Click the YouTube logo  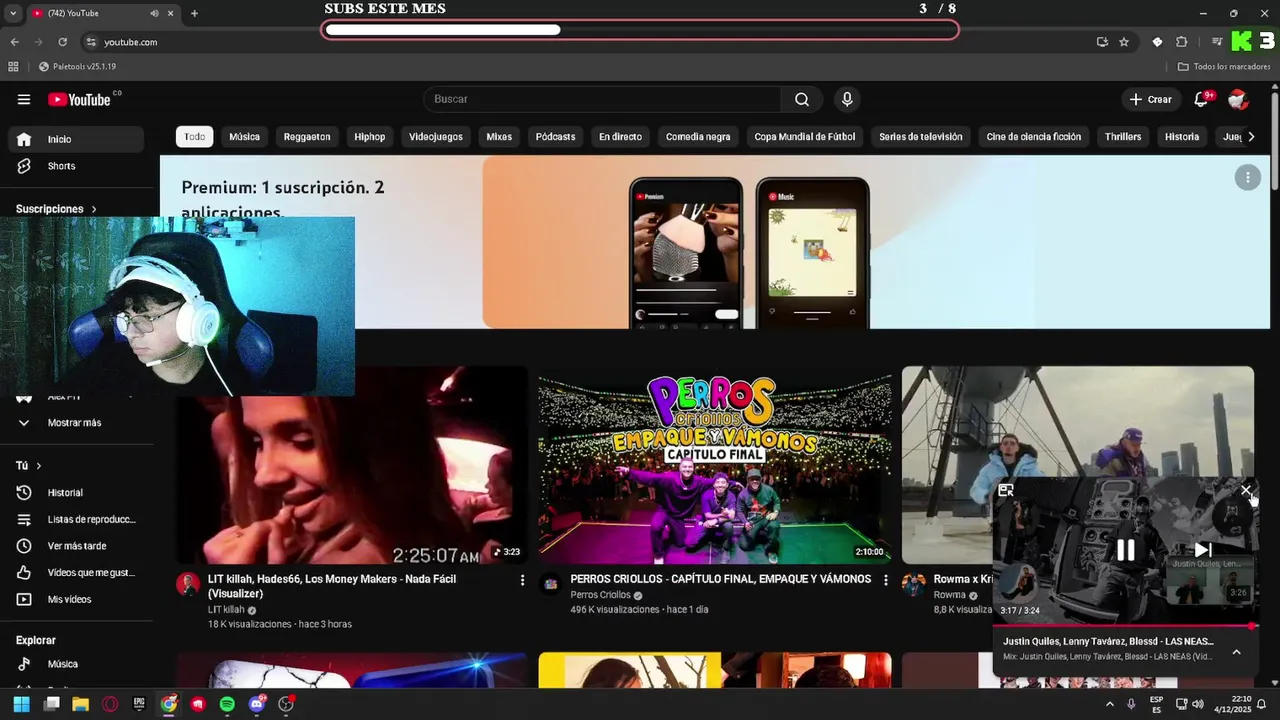80,99
